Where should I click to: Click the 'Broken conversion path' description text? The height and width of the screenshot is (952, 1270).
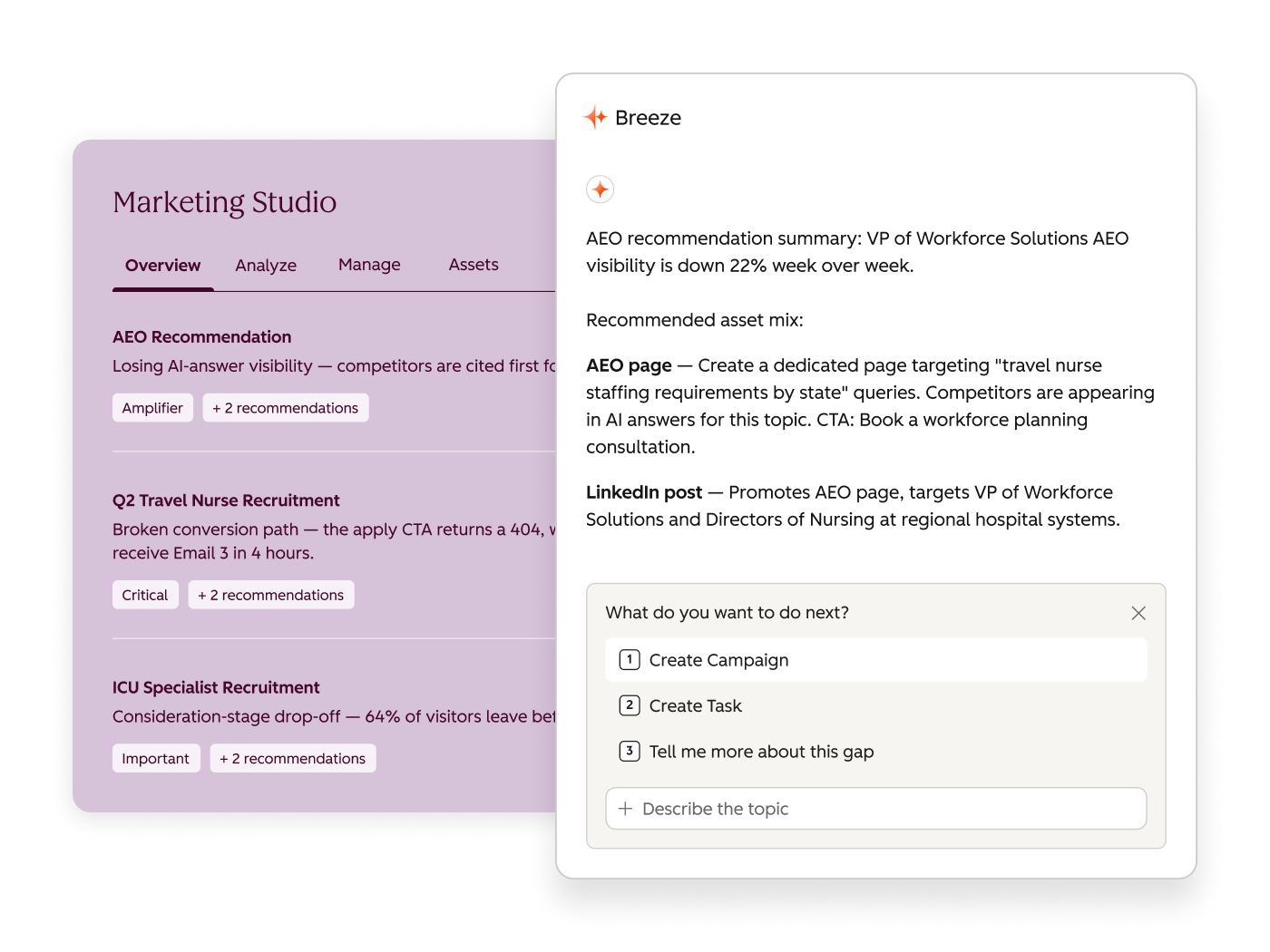click(x=334, y=541)
